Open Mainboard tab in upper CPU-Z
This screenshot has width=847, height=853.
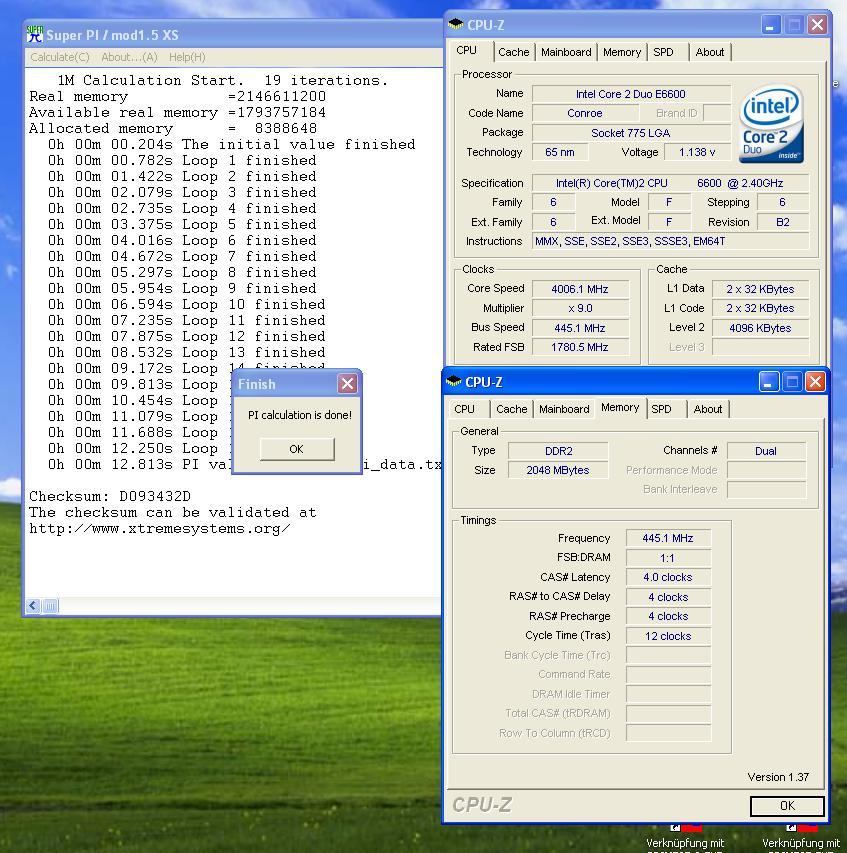(566, 52)
